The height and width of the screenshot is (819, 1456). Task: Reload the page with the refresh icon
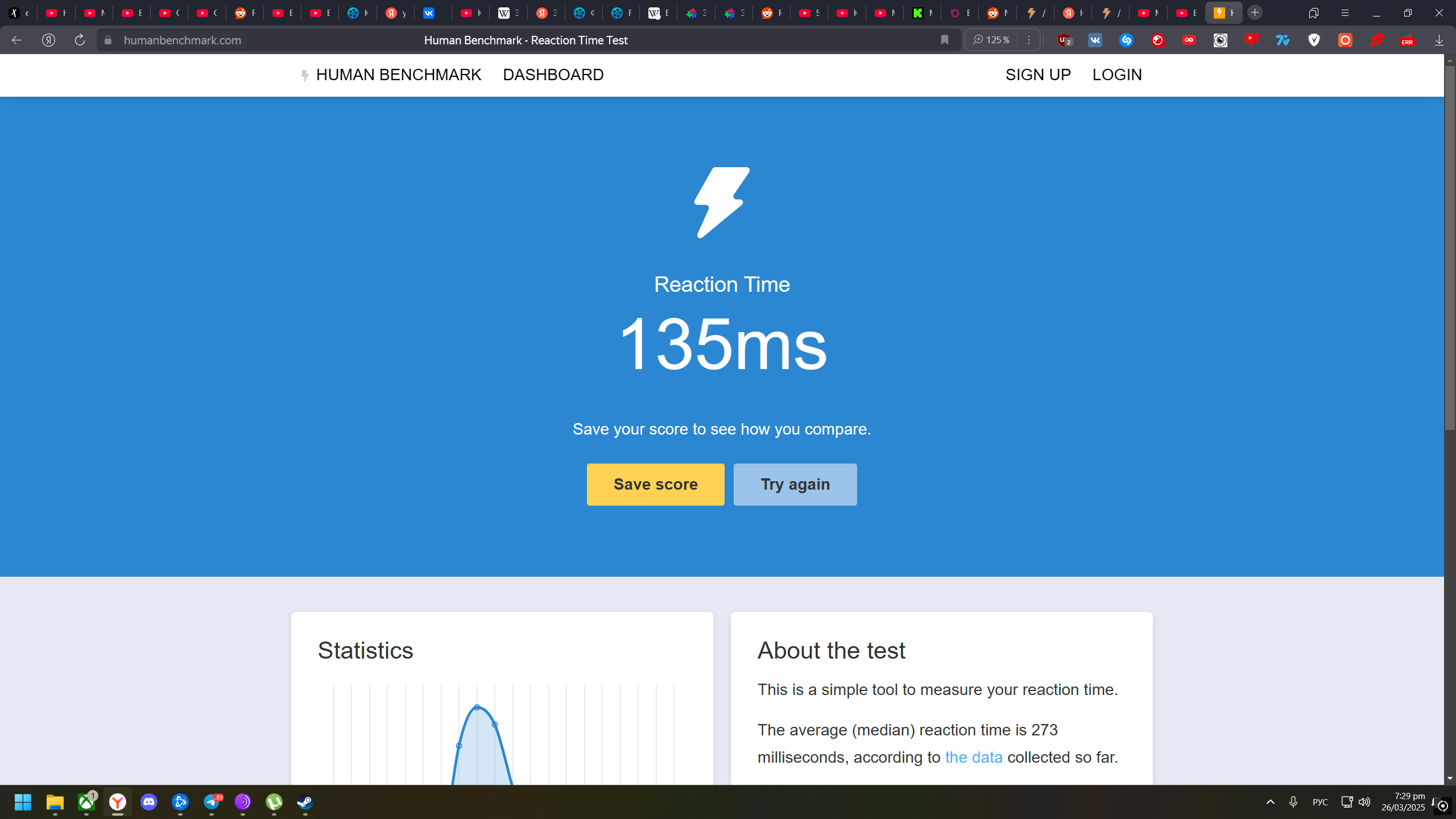(x=80, y=40)
